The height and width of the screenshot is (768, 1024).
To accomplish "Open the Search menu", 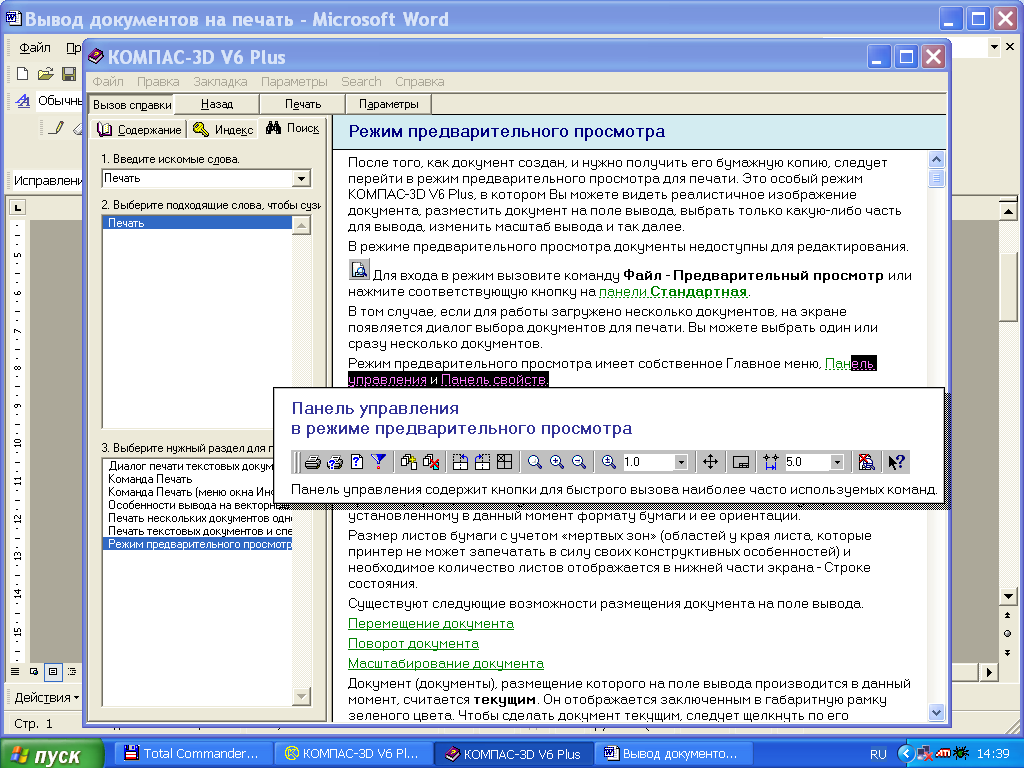I will 361,82.
